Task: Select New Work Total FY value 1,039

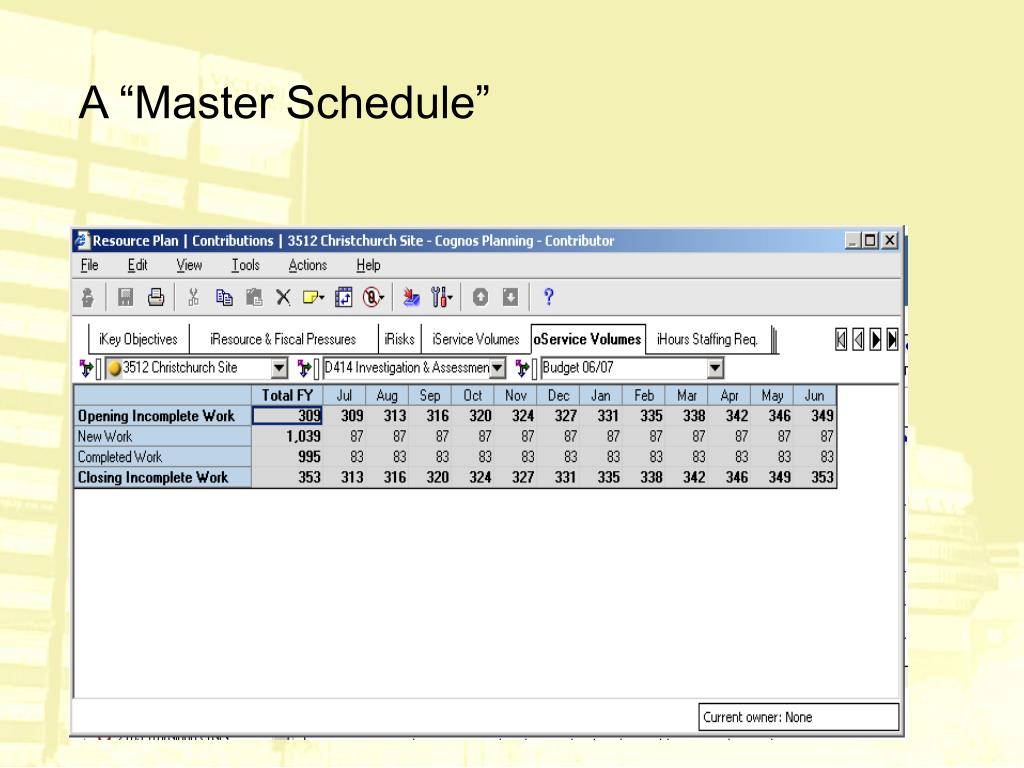Action: tap(287, 436)
